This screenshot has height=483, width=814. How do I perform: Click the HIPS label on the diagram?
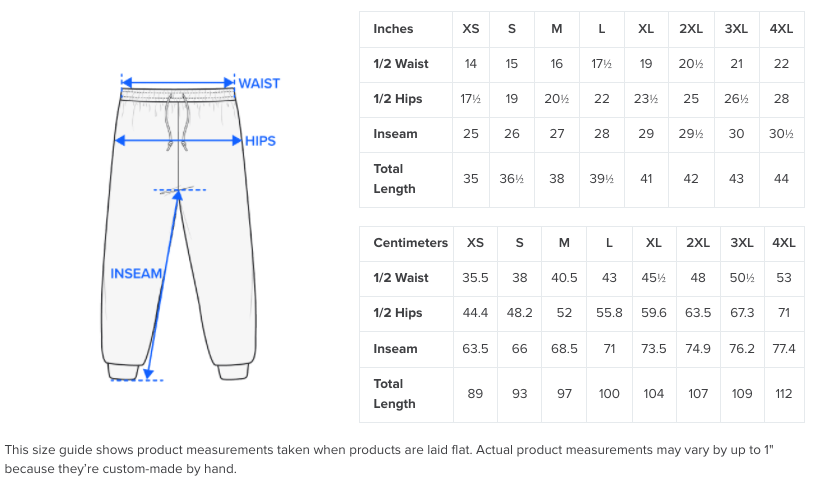[x=260, y=141]
